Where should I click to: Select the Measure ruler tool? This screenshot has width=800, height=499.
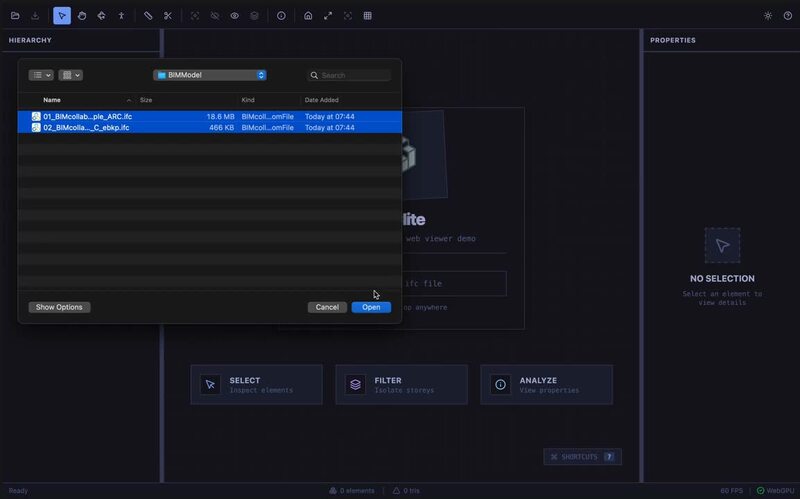pyautogui.click(x=148, y=16)
